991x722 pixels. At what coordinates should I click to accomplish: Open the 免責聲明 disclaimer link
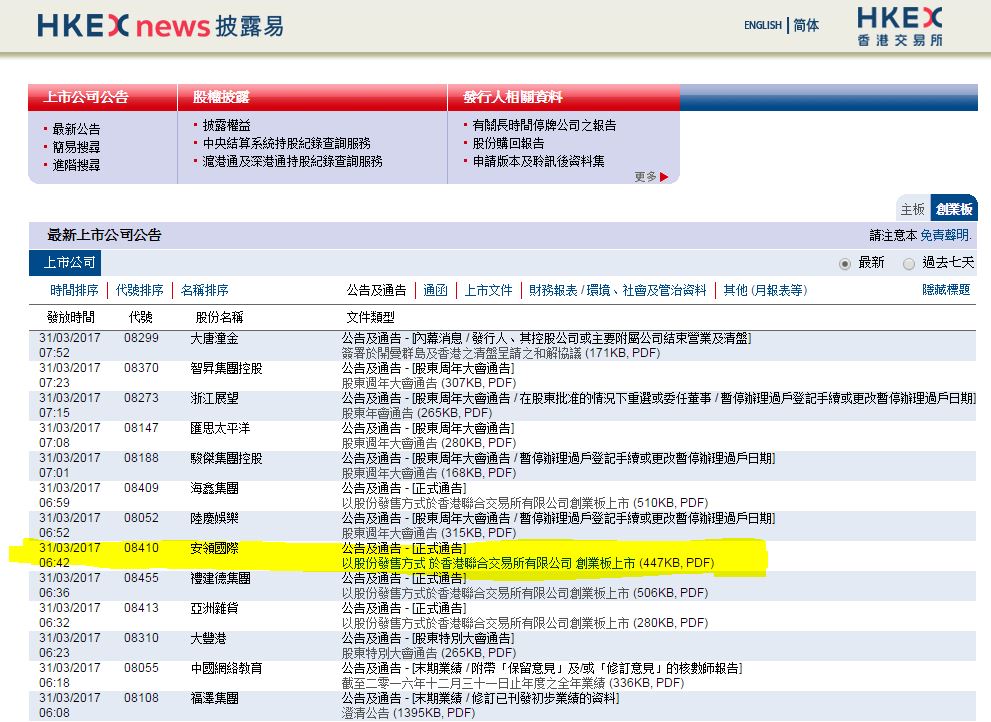[944, 235]
